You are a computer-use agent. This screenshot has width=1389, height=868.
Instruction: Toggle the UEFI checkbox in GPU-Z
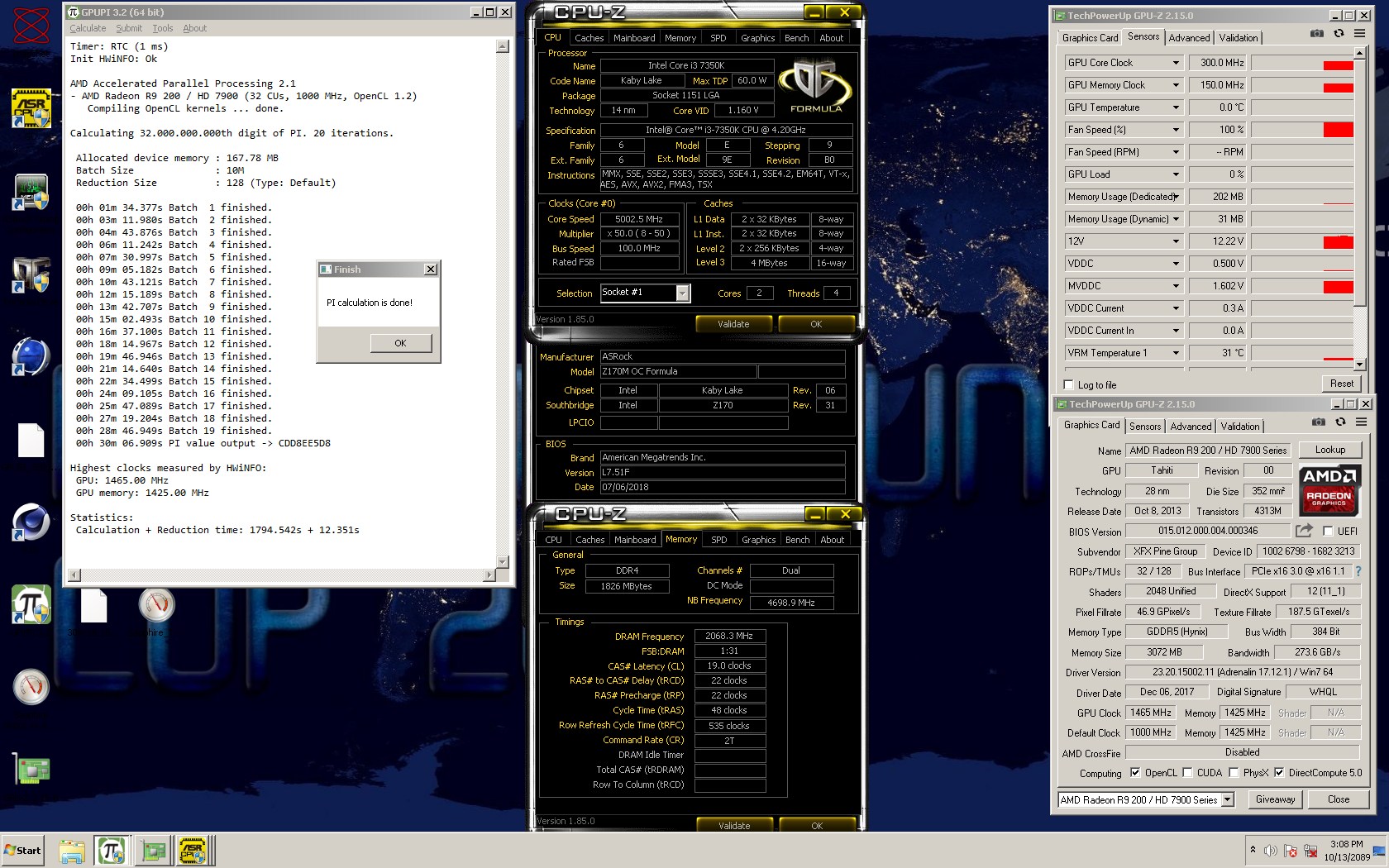(1328, 532)
